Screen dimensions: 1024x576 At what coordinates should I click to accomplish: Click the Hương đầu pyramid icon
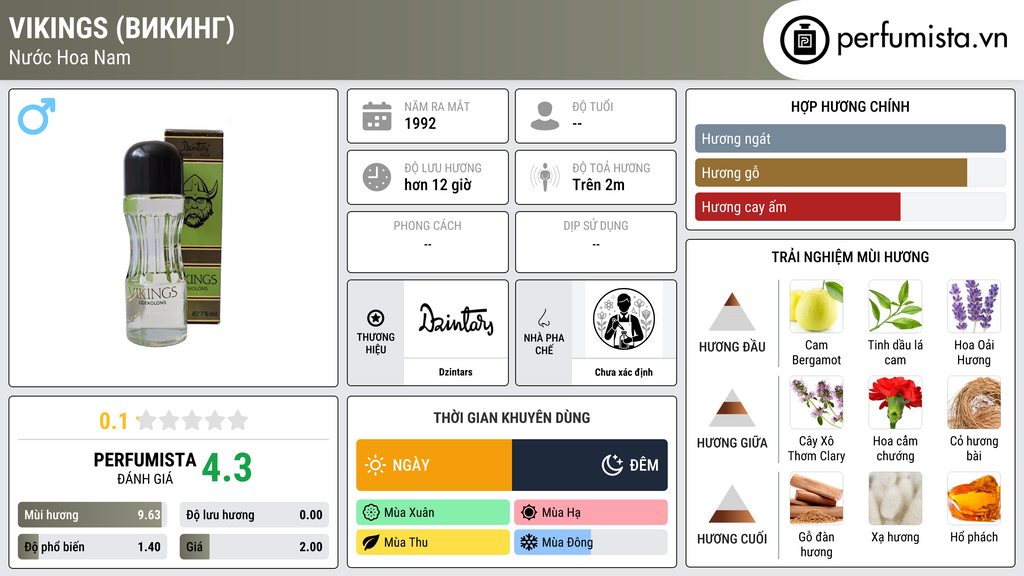(732, 312)
